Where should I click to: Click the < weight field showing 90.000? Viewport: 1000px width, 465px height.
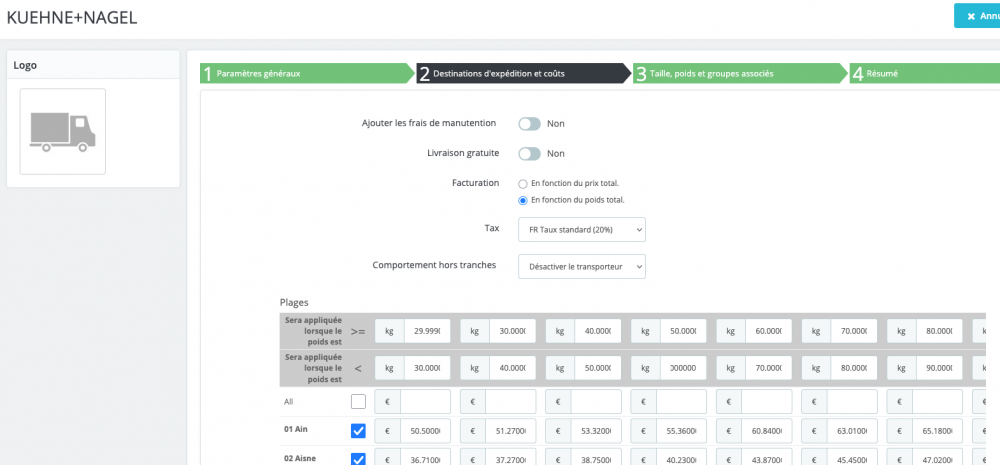click(x=939, y=368)
